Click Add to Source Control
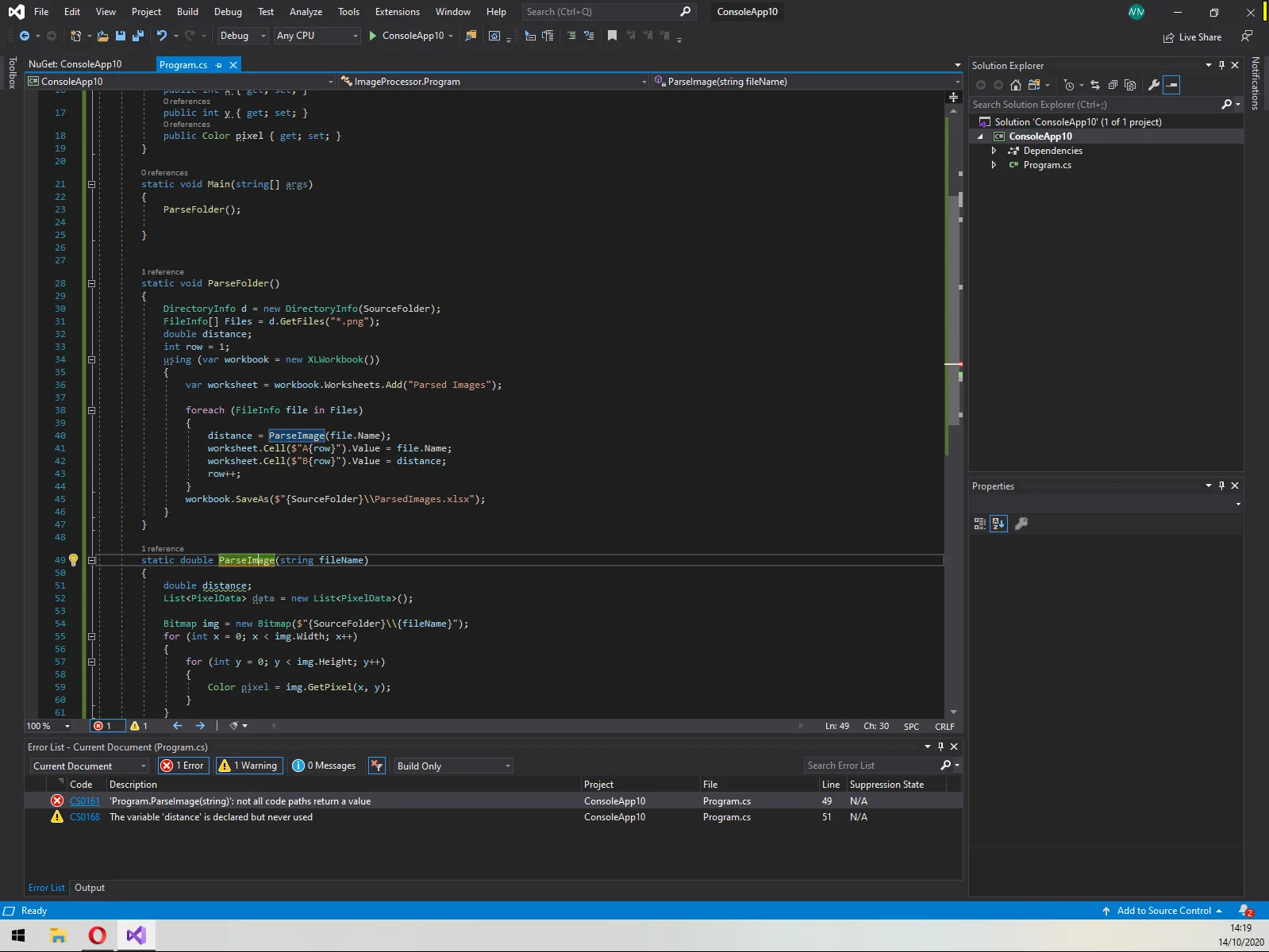 coord(1162,911)
